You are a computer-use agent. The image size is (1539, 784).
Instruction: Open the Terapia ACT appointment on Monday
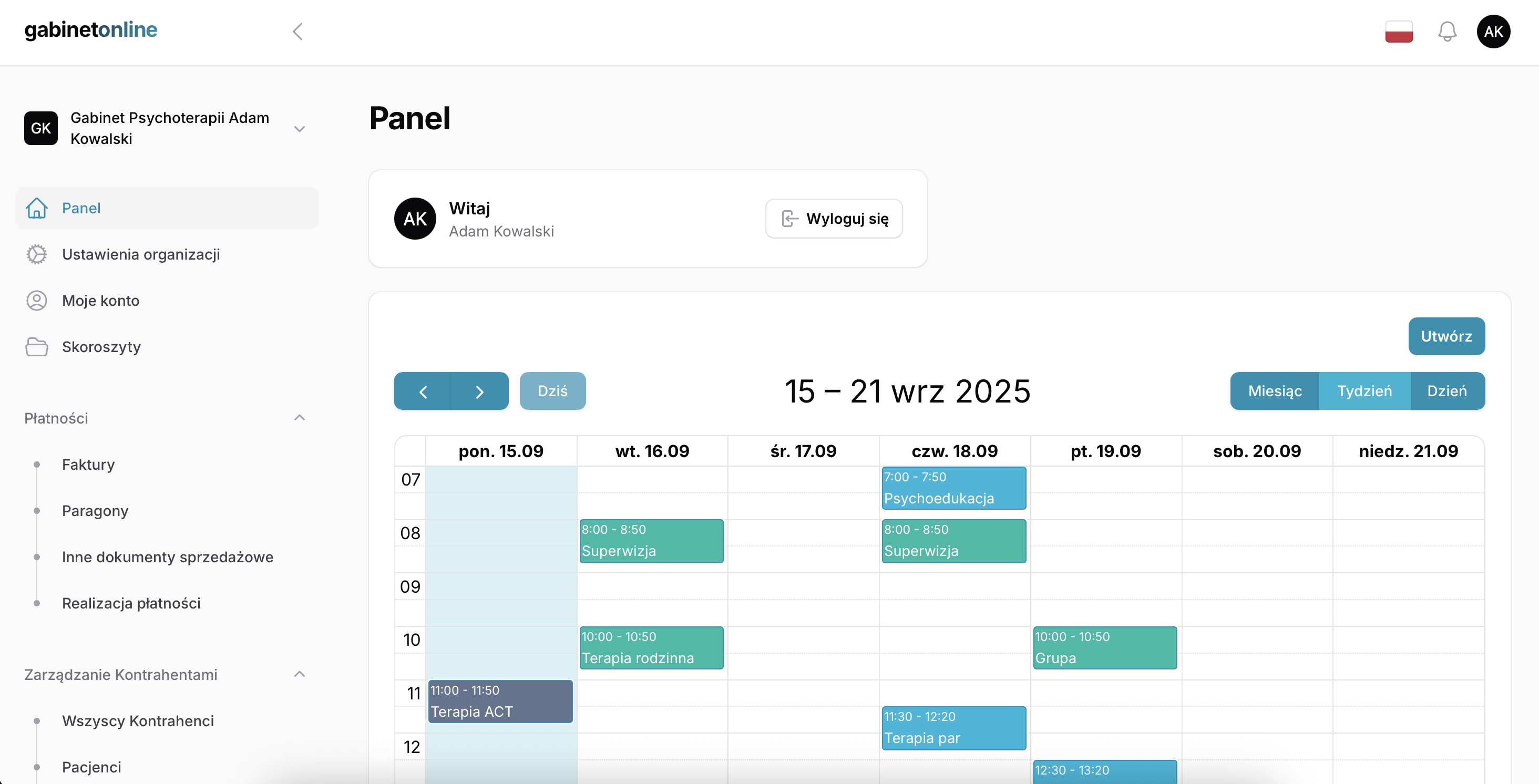pyautogui.click(x=500, y=702)
